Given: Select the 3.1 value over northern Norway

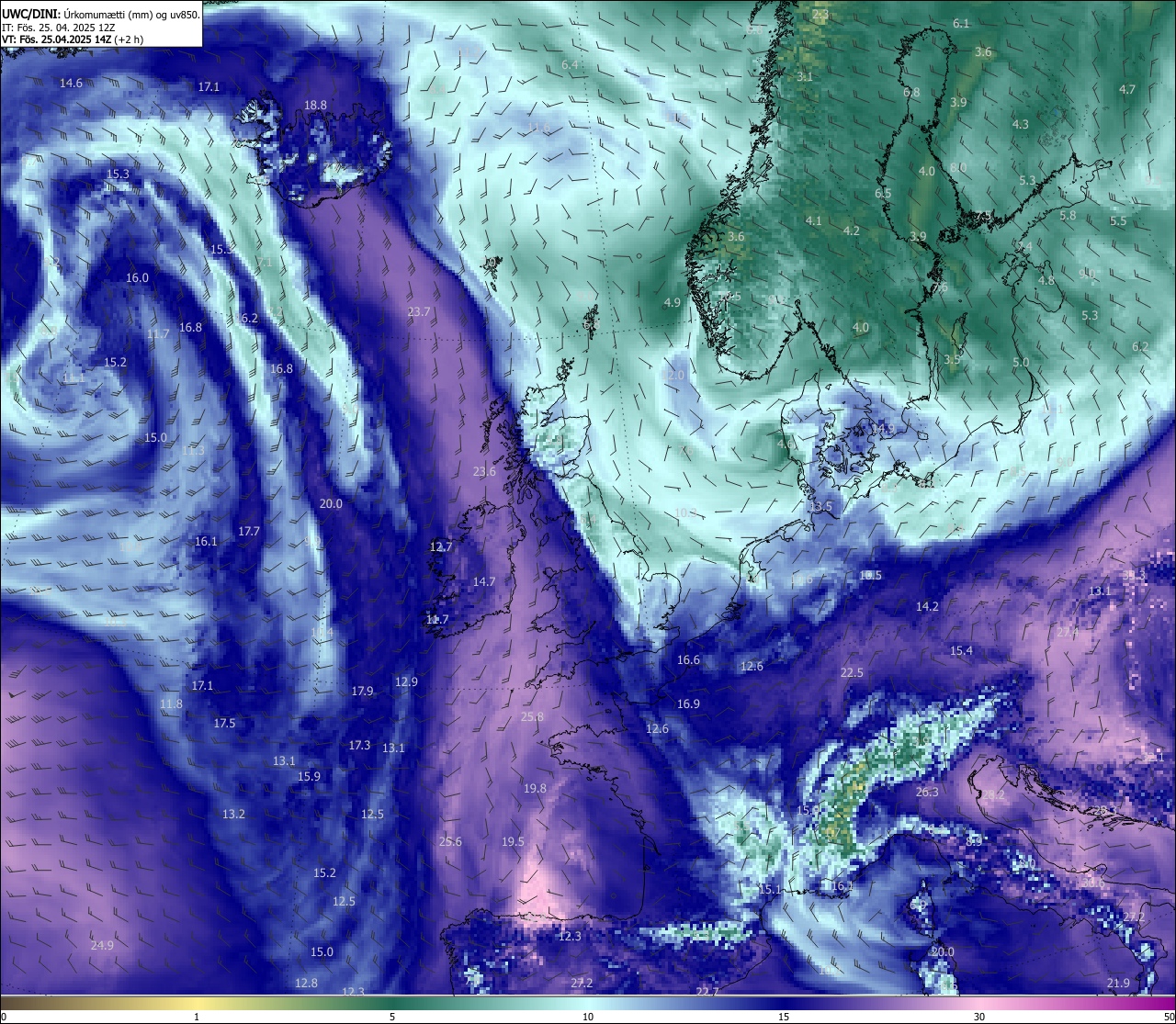Looking at the screenshot, I should [x=805, y=77].
